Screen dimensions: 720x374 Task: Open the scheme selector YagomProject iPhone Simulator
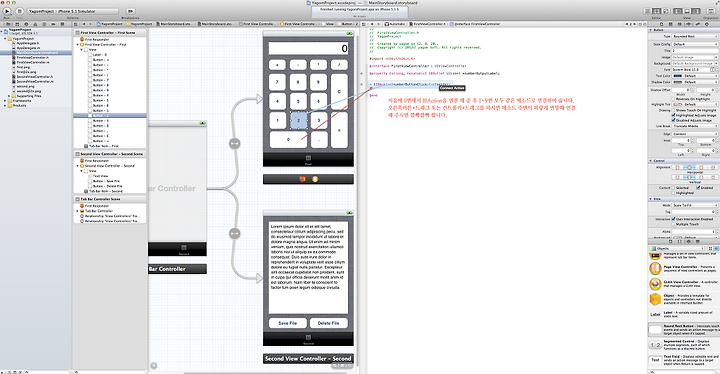point(72,11)
